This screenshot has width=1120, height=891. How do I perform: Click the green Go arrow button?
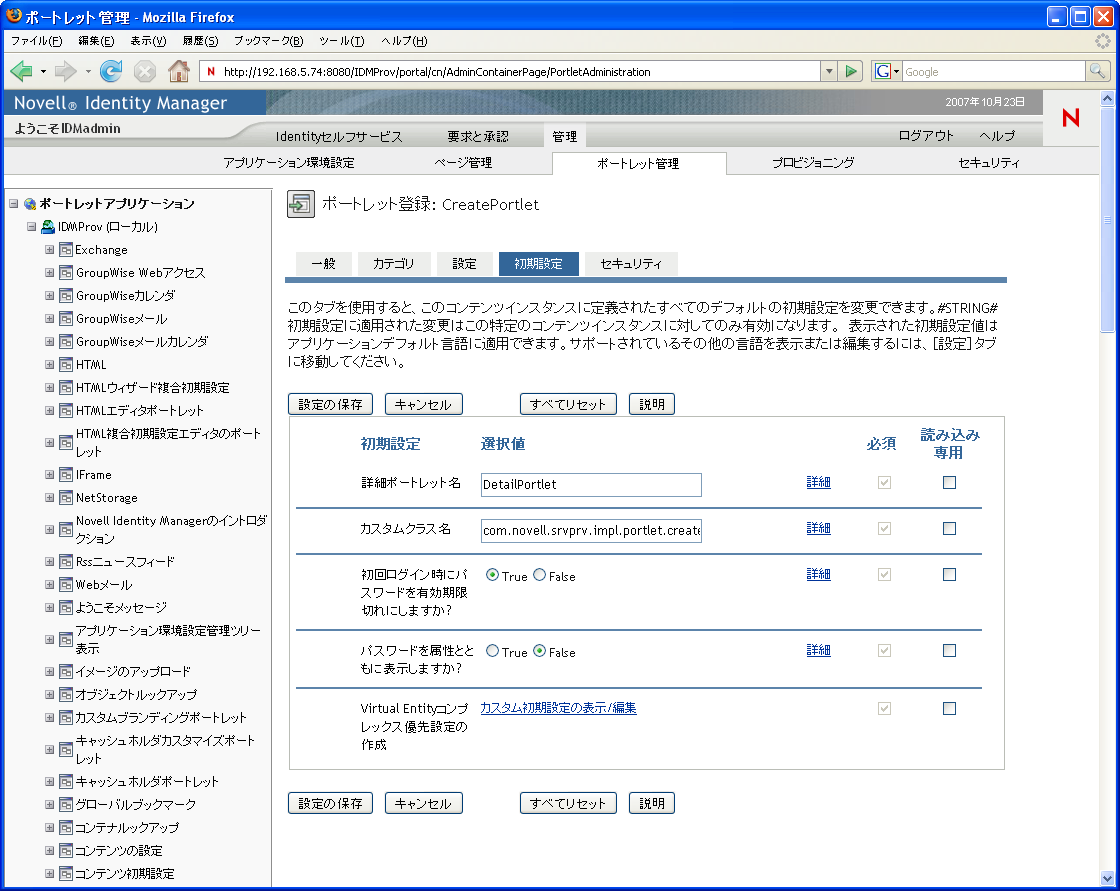(x=851, y=71)
